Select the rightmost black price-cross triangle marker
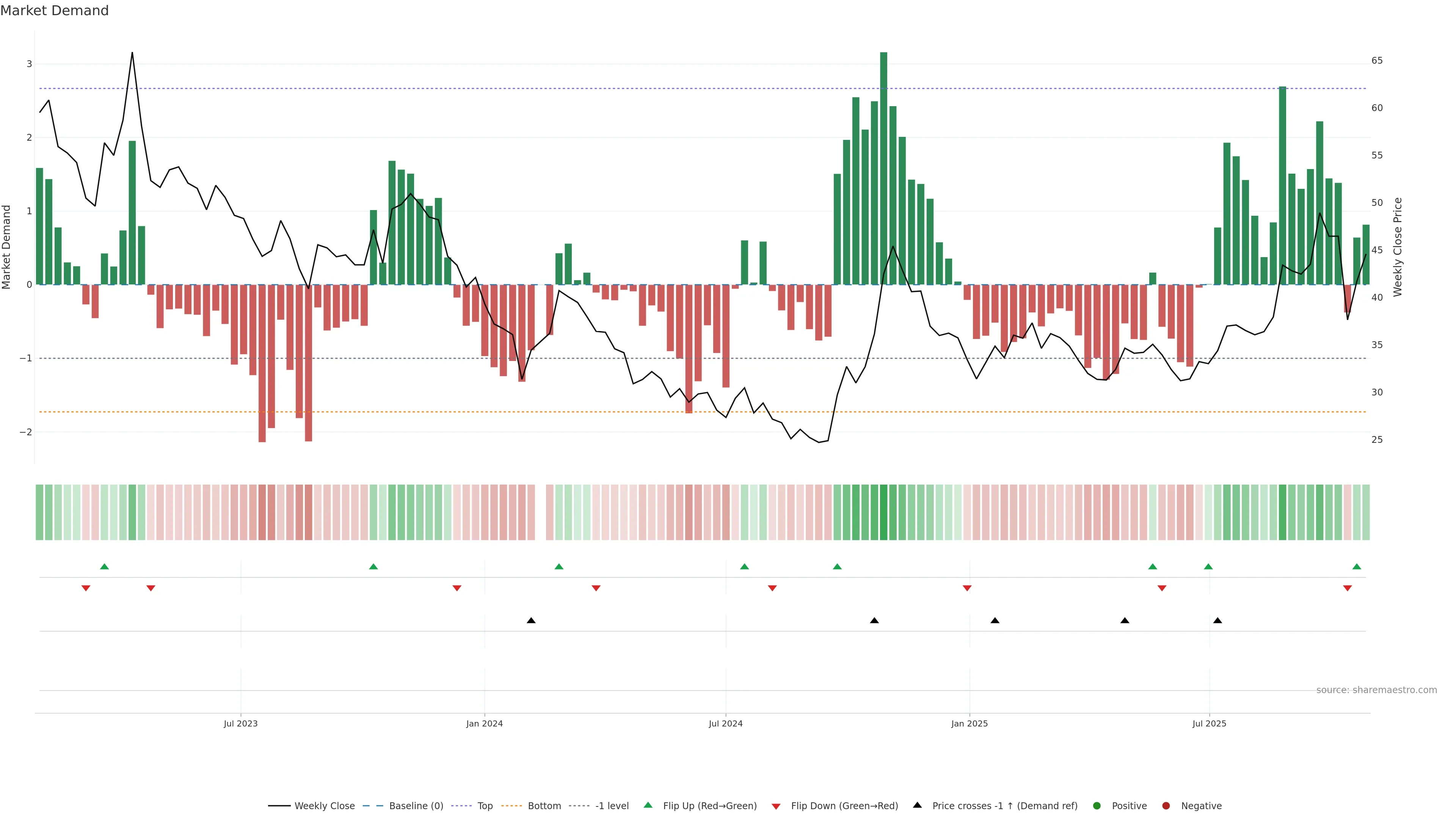The height and width of the screenshot is (819, 1456). pyautogui.click(x=1218, y=621)
